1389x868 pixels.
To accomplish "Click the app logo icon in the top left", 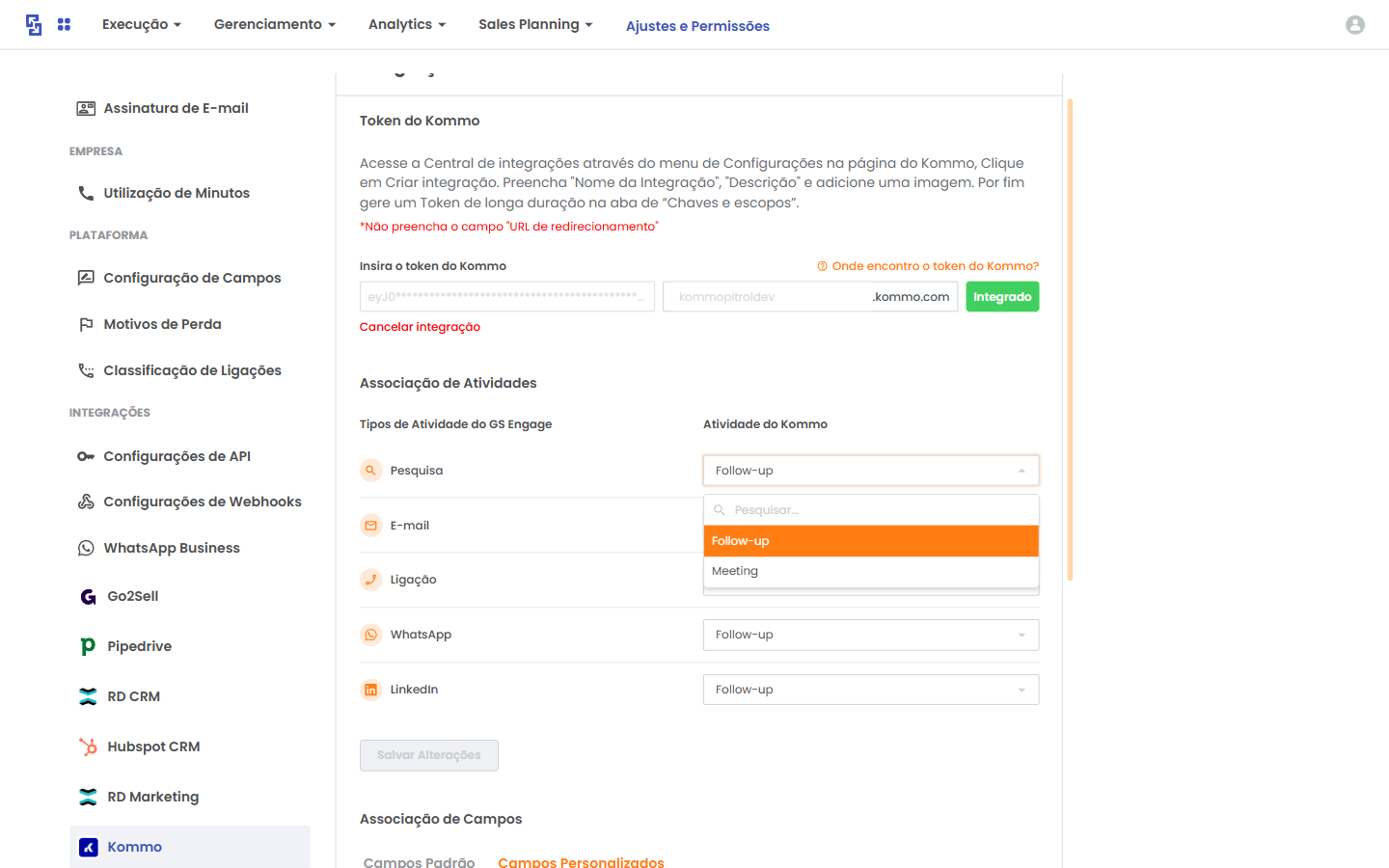I will (x=34, y=25).
